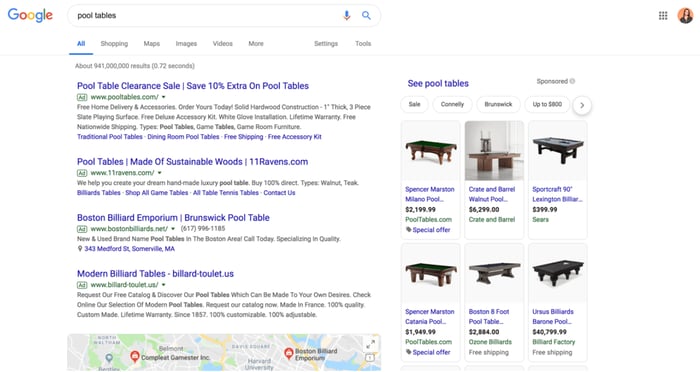Select the Sale filter chip
700x372 pixels.
(x=414, y=104)
